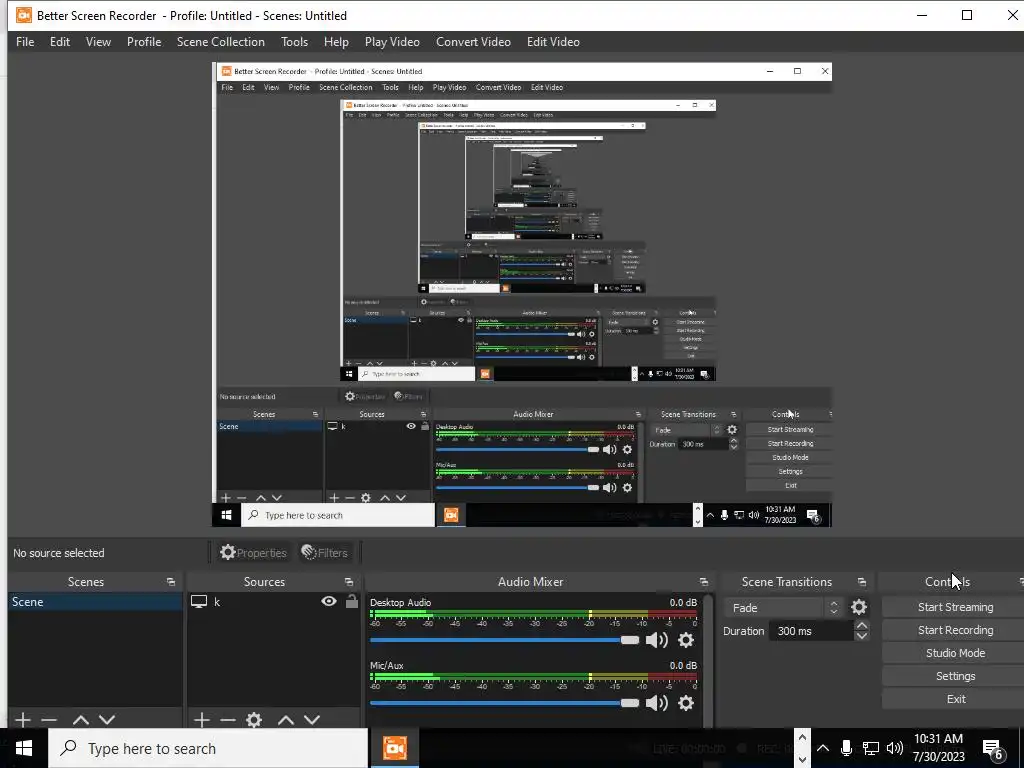Open the Help menu
The image size is (1024, 768).
336,42
